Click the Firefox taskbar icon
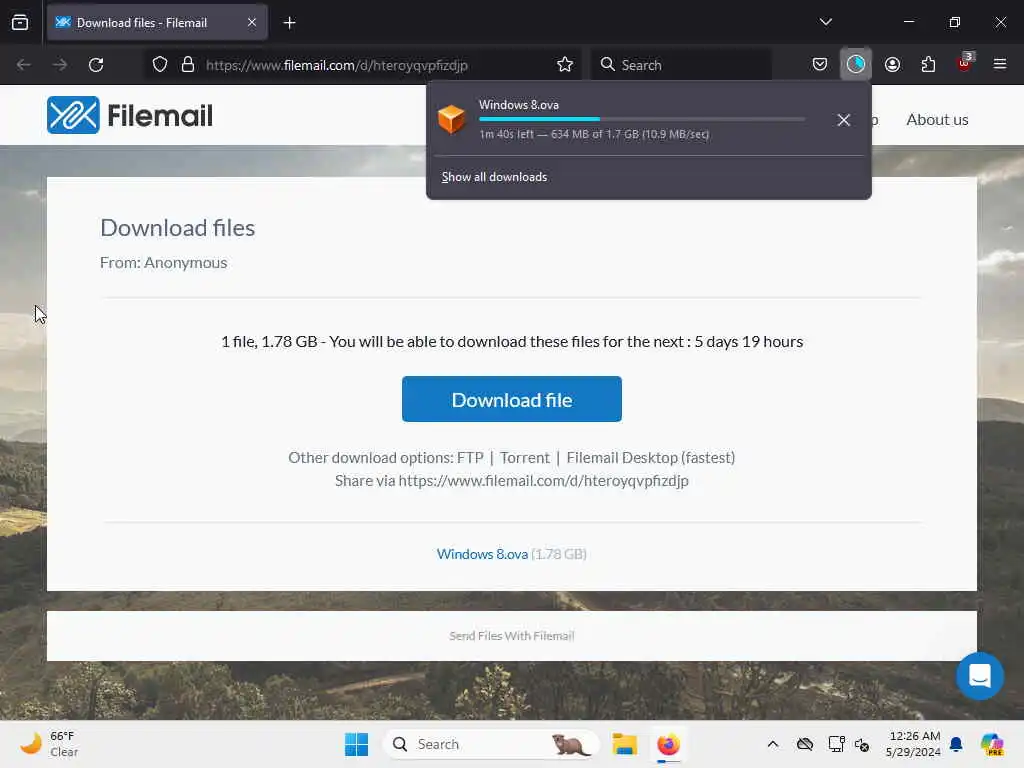The image size is (1024, 768). [668, 744]
